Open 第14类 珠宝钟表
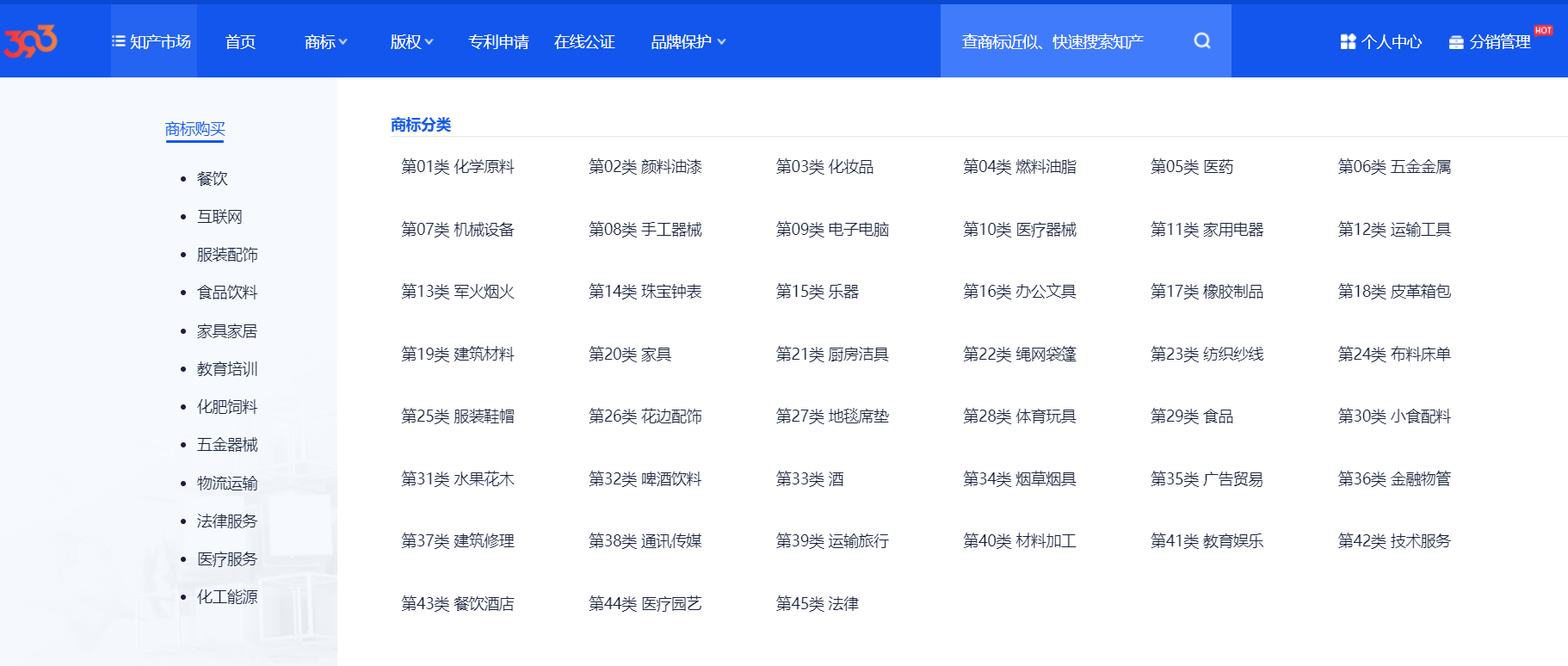 [x=645, y=292]
